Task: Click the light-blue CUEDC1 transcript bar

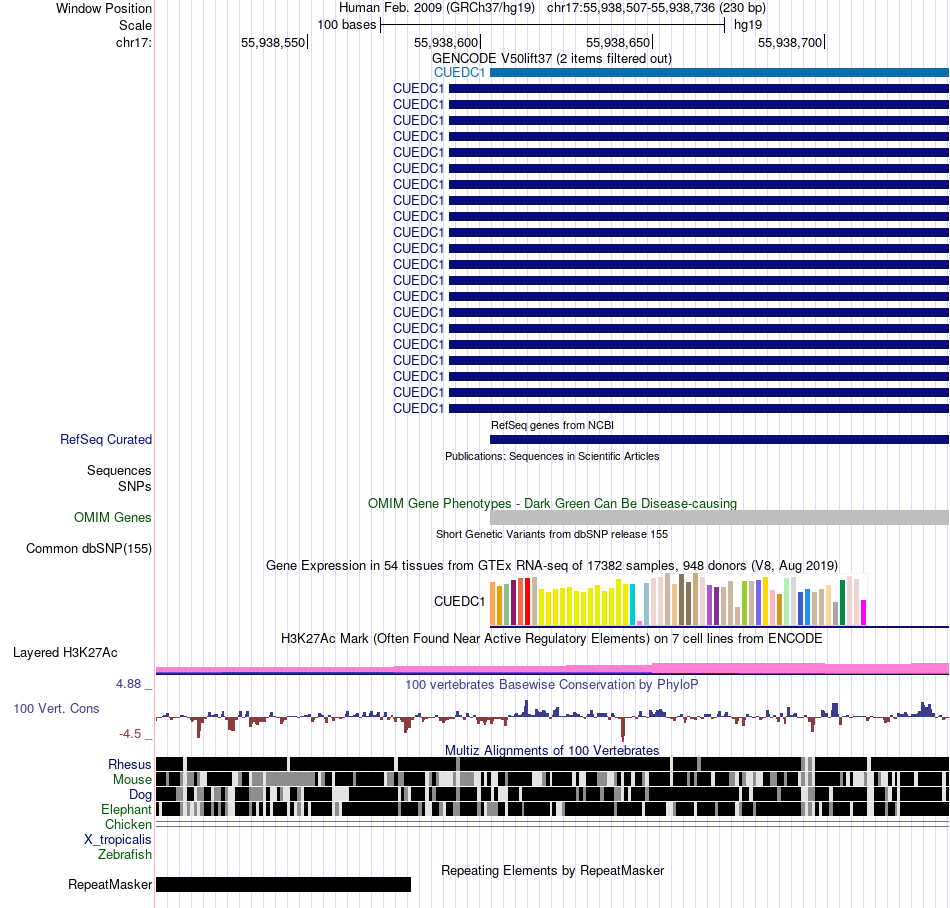Action: point(719,73)
